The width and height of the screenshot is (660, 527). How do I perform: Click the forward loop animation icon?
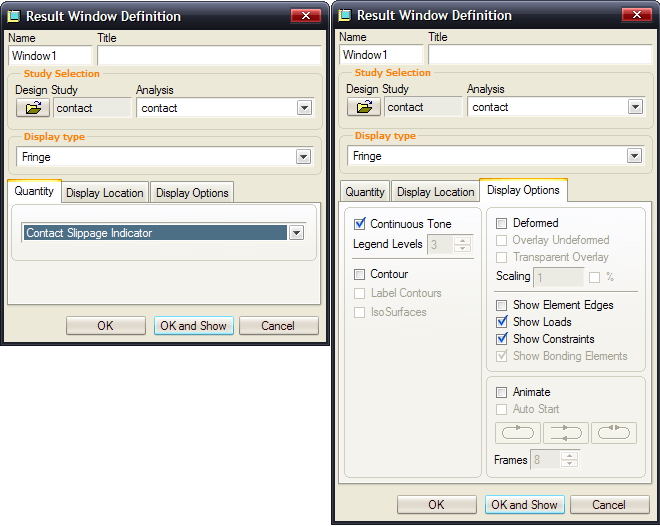click(518, 433)
